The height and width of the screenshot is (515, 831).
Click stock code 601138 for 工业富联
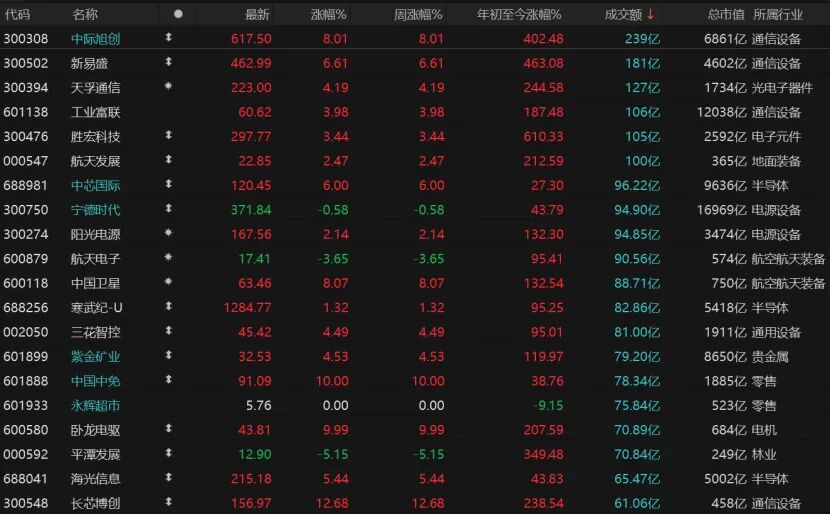[24, 112]
